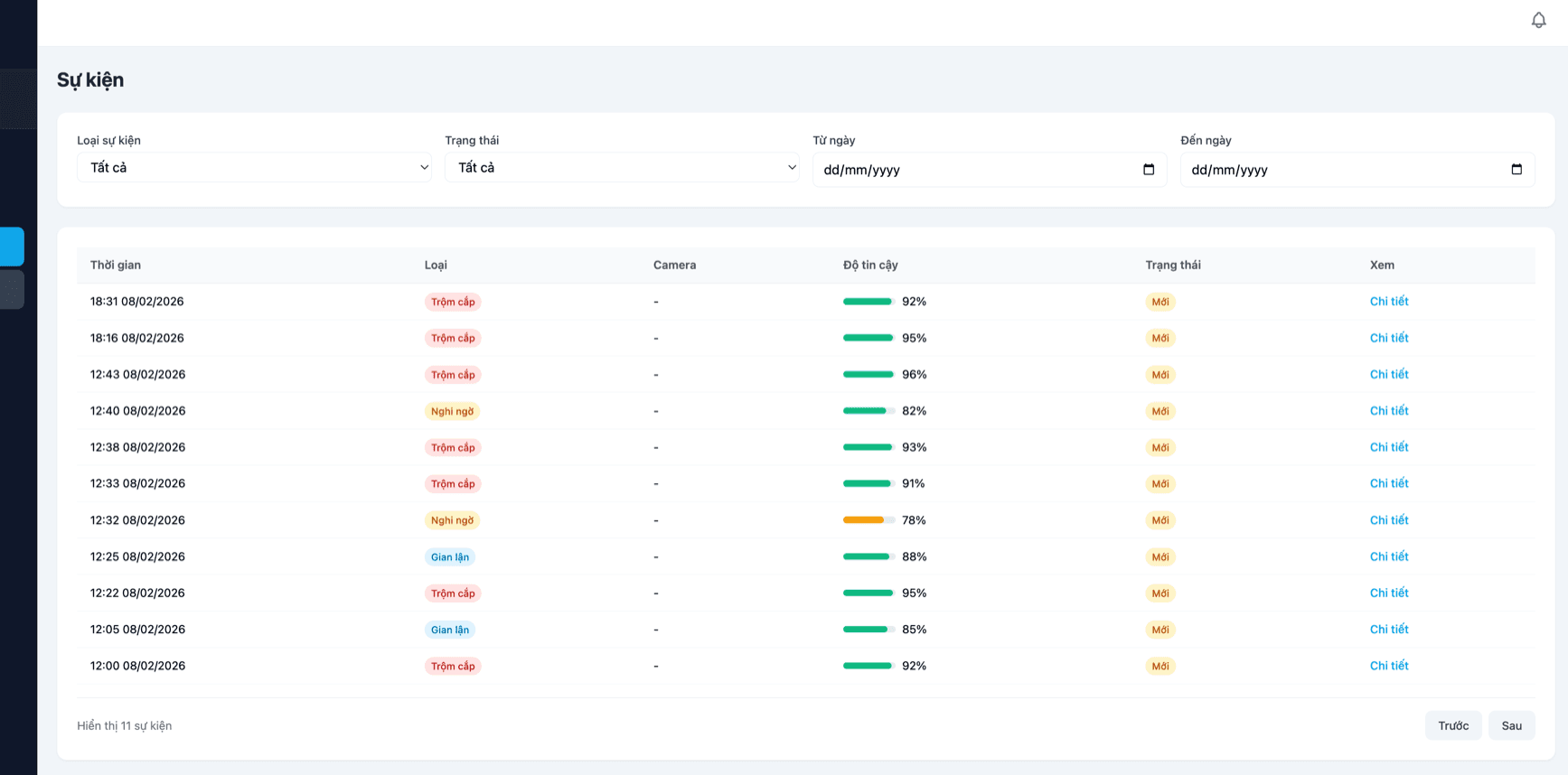Click the notification bell icon
Image resolution: width=1568 pixels, height=775 pixels.
coord(1538,20)
